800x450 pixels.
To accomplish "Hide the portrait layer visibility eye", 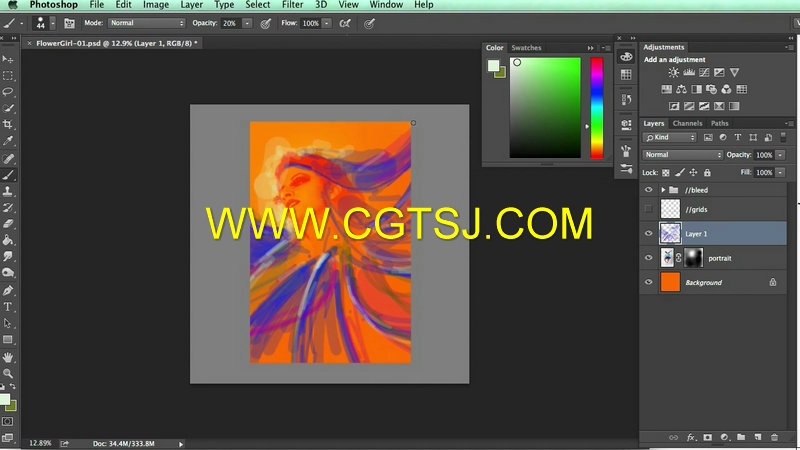I will [648, 258].
